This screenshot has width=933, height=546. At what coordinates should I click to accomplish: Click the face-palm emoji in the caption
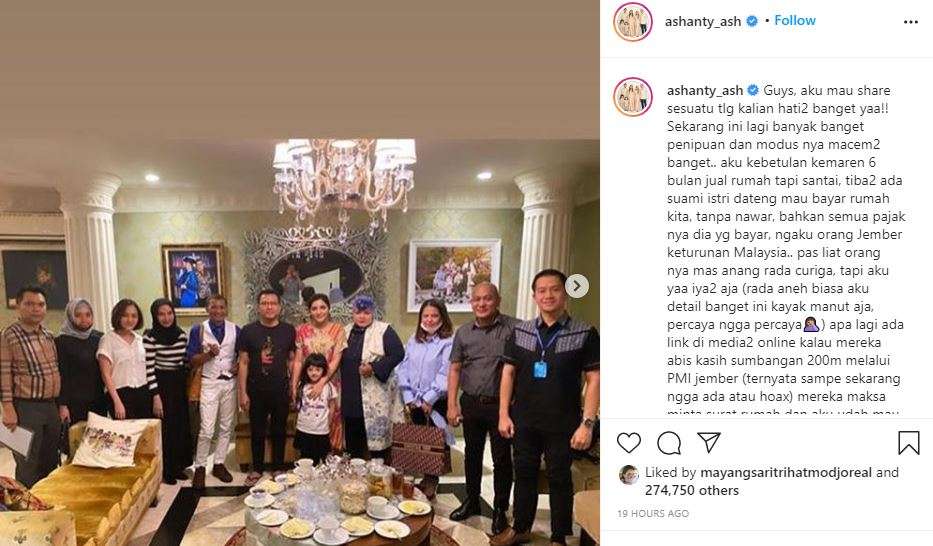(812, 324)
